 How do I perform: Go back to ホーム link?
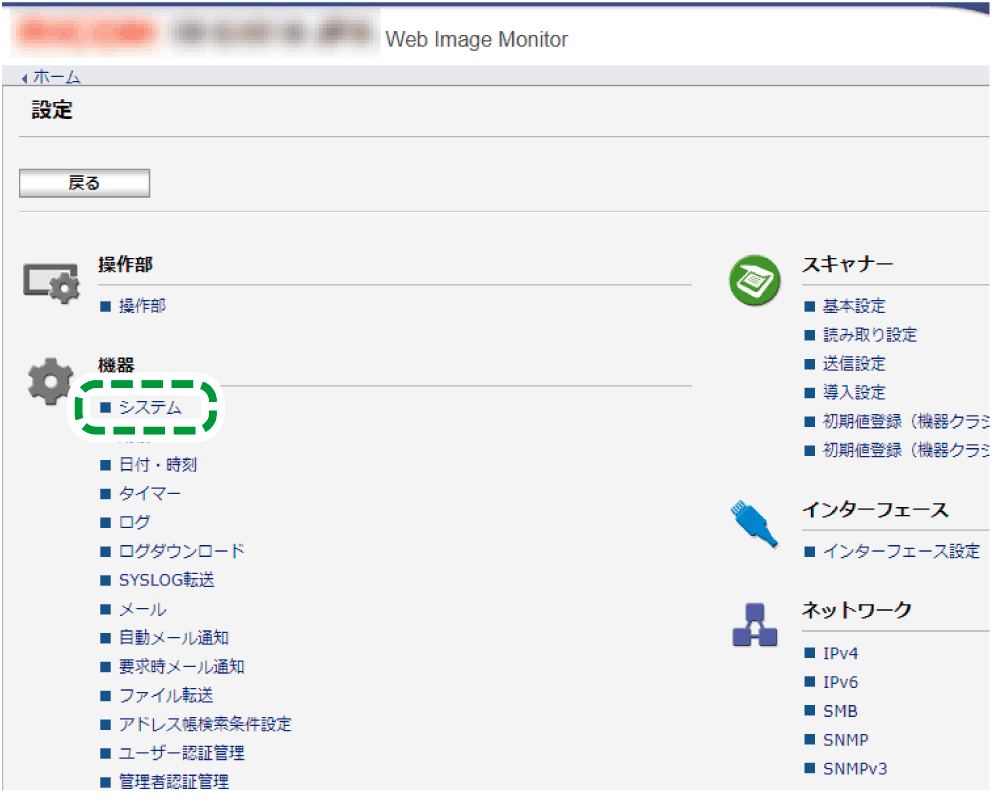(56, 77)
